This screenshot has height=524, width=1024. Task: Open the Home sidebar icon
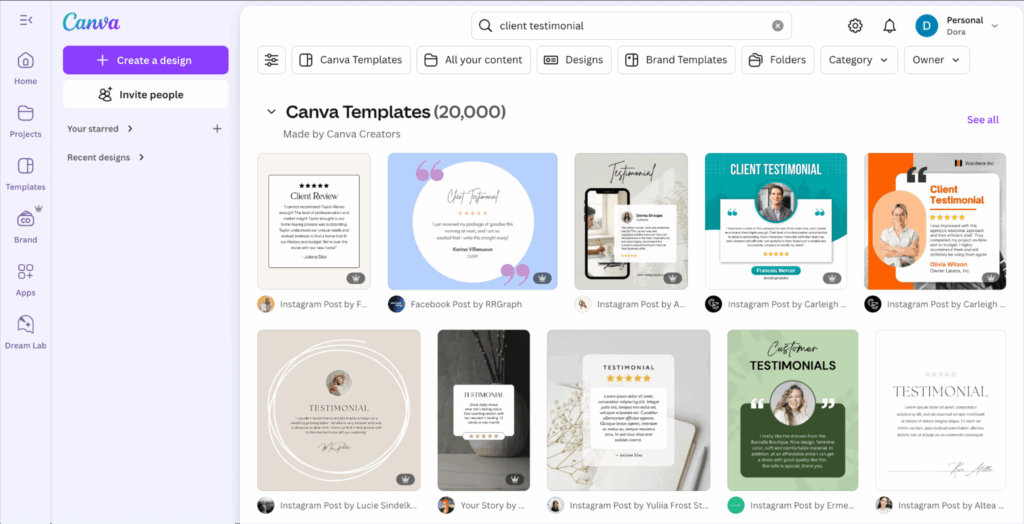coord(26,67)
